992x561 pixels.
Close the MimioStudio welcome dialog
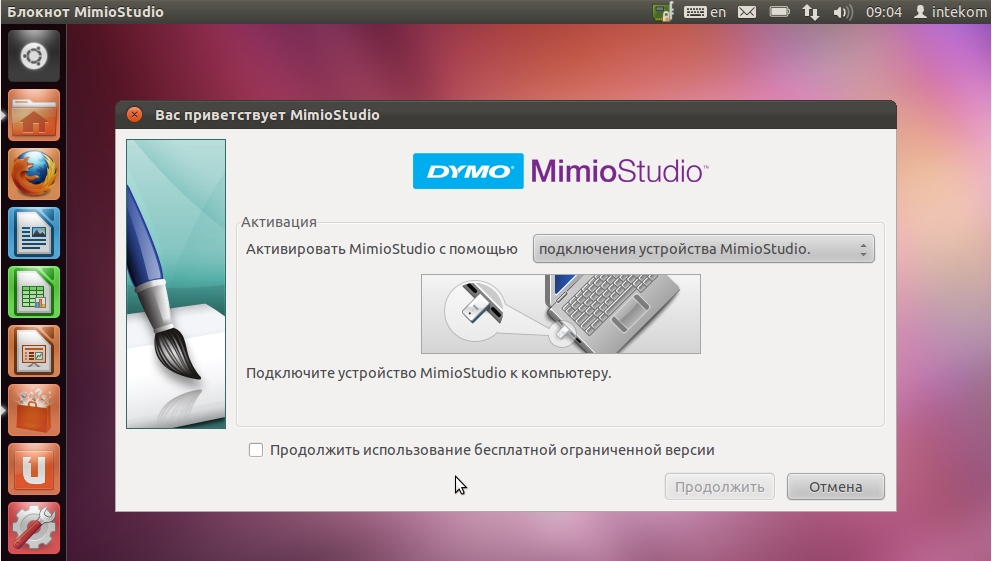[x=134, y=114]
